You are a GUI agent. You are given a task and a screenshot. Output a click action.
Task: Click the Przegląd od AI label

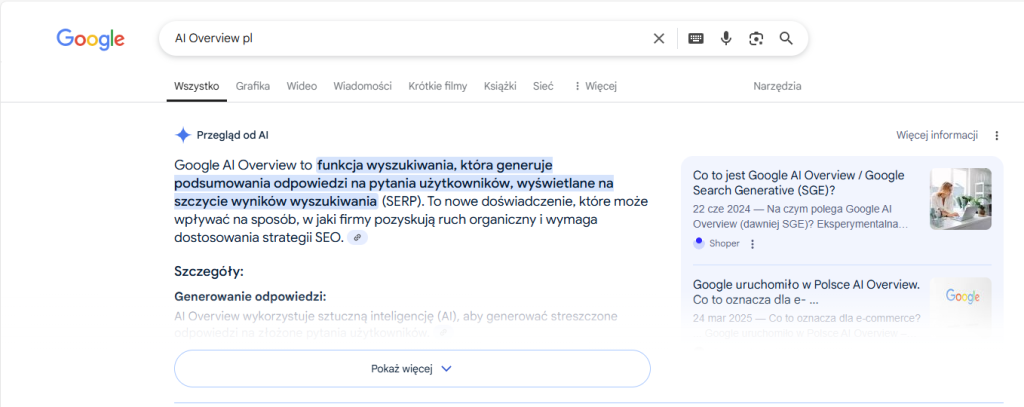click(232, 135)
